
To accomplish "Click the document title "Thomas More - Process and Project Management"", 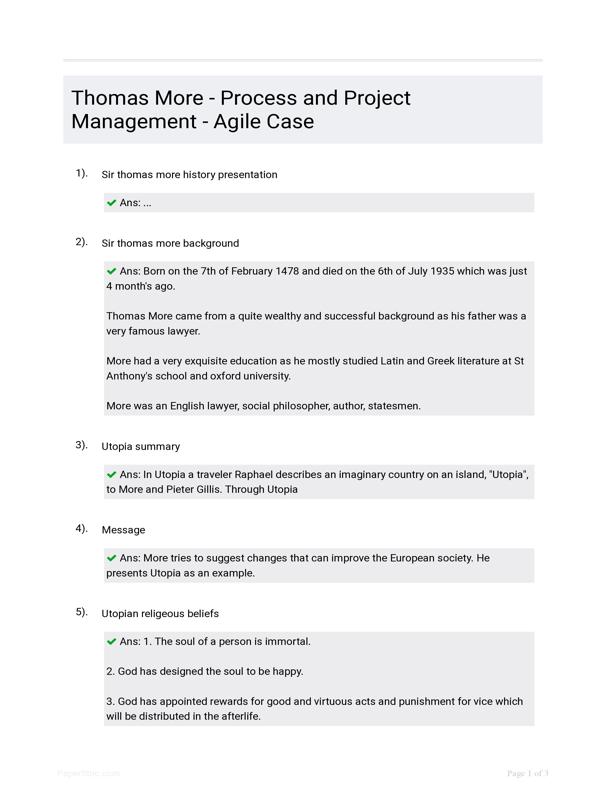I will click(x=241, y=110).
